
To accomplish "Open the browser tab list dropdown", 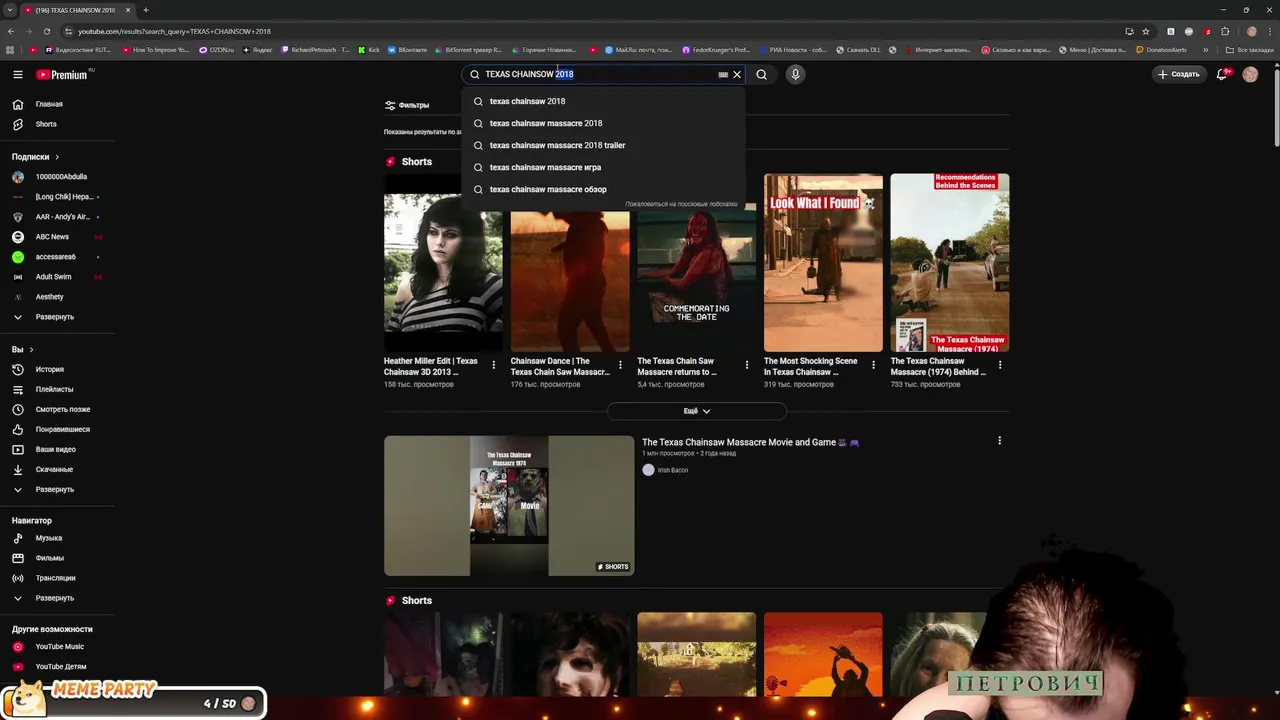I will click(x=10, y=10).
